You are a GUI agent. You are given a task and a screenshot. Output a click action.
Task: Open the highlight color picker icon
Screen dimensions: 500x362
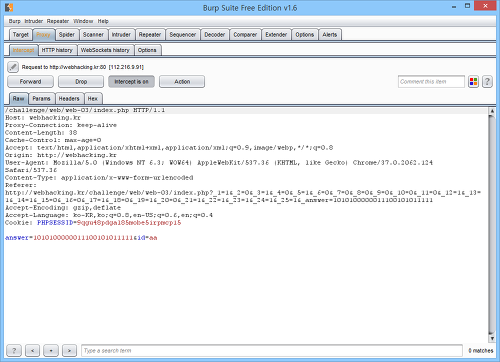coord(473,81)
